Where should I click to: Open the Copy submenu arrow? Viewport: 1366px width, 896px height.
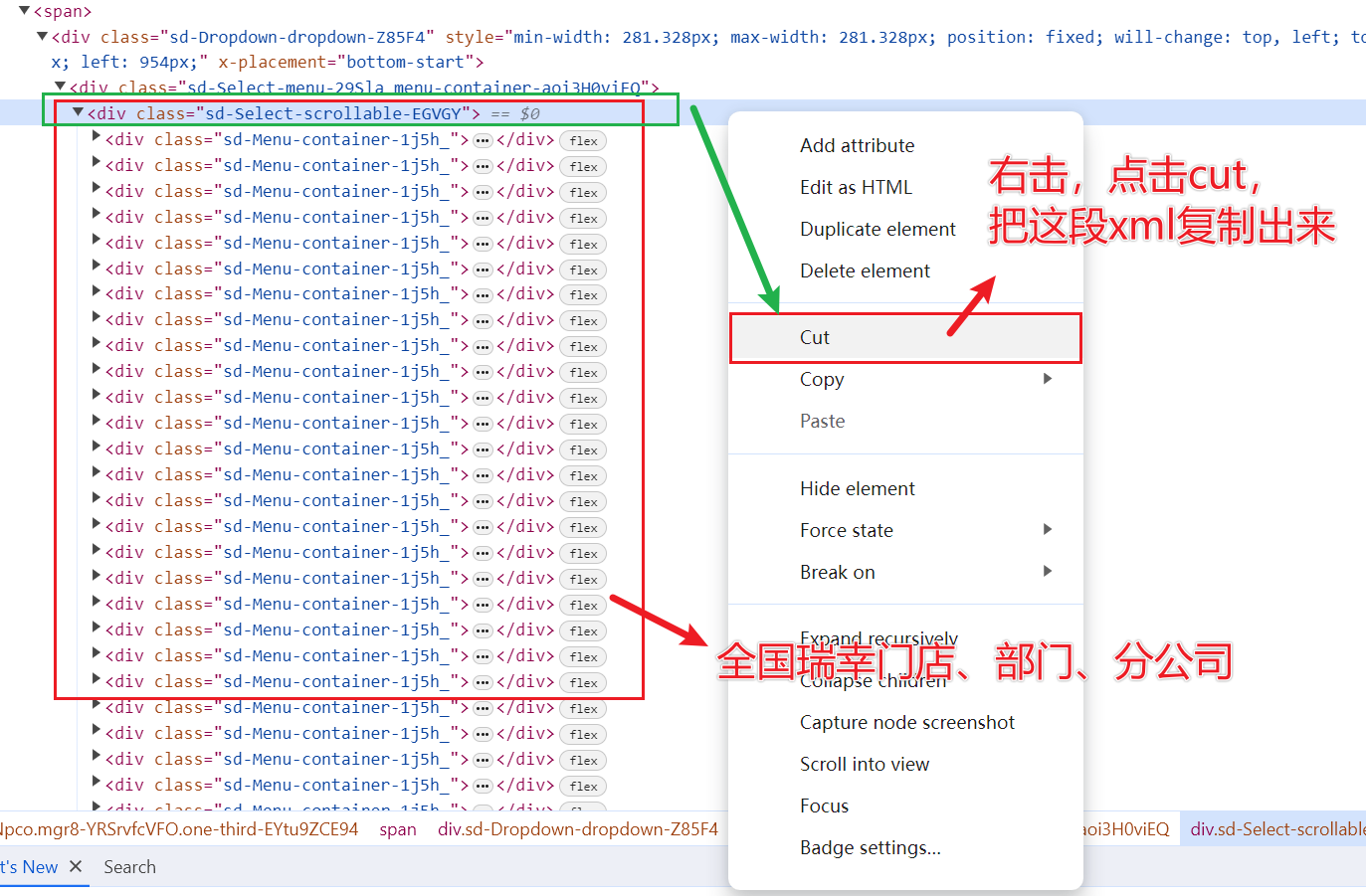(x=1047, y=379)
